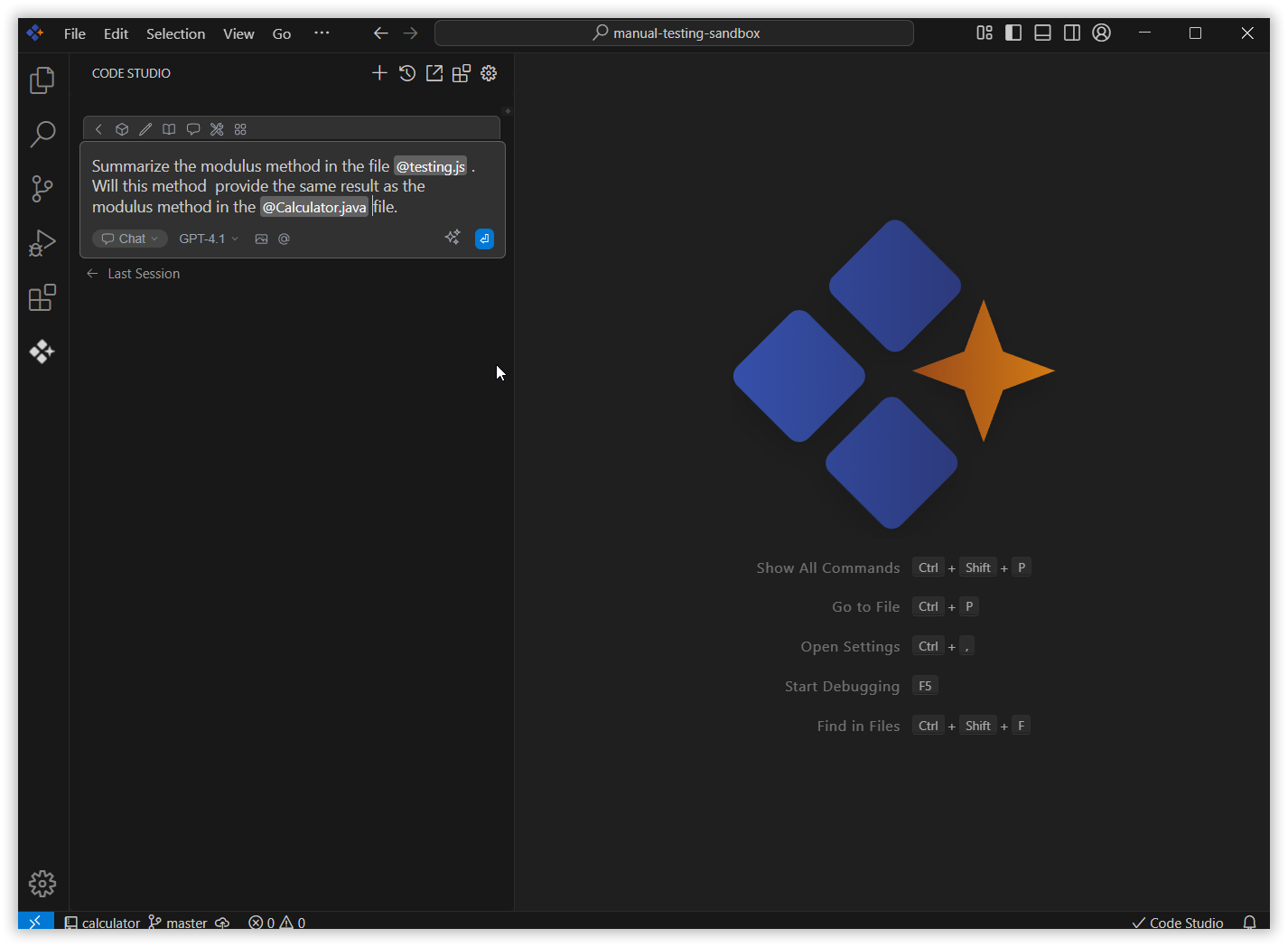Click the Code Studio status bar item
1288x947 pixels.
coord(1178,923)
